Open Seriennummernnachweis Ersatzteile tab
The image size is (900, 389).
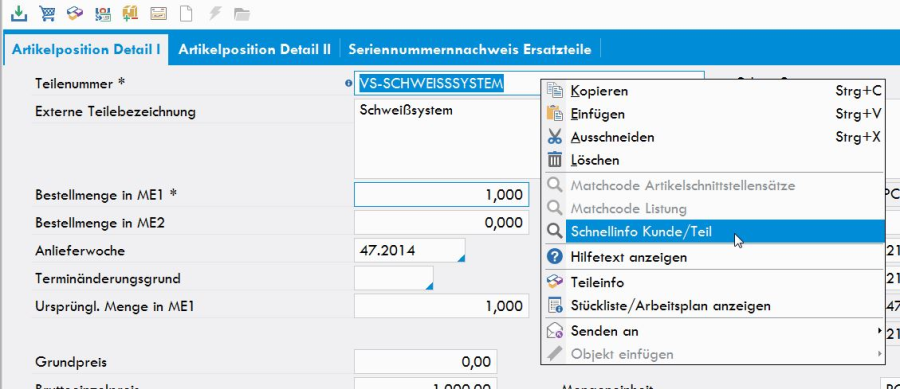point(470,49)
